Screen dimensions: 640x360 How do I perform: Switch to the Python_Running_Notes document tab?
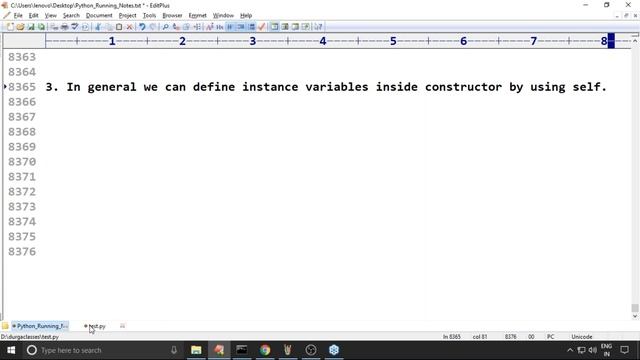click(x=40, y=326)
